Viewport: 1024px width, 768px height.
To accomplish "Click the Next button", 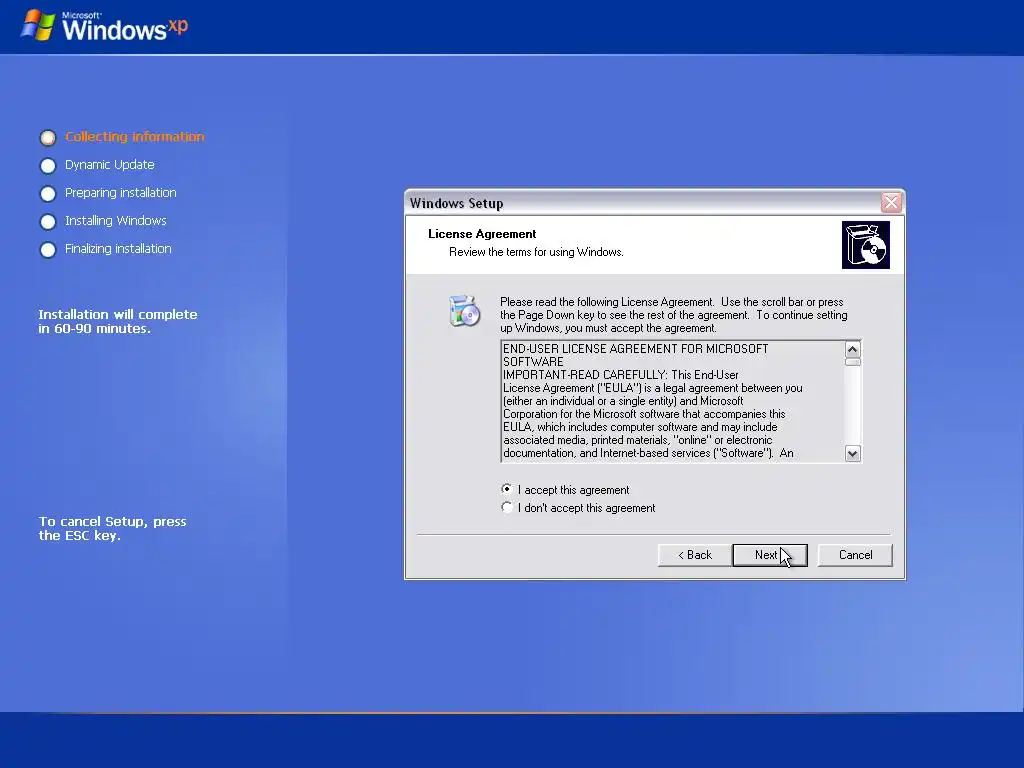I will (x=770, y=555).
